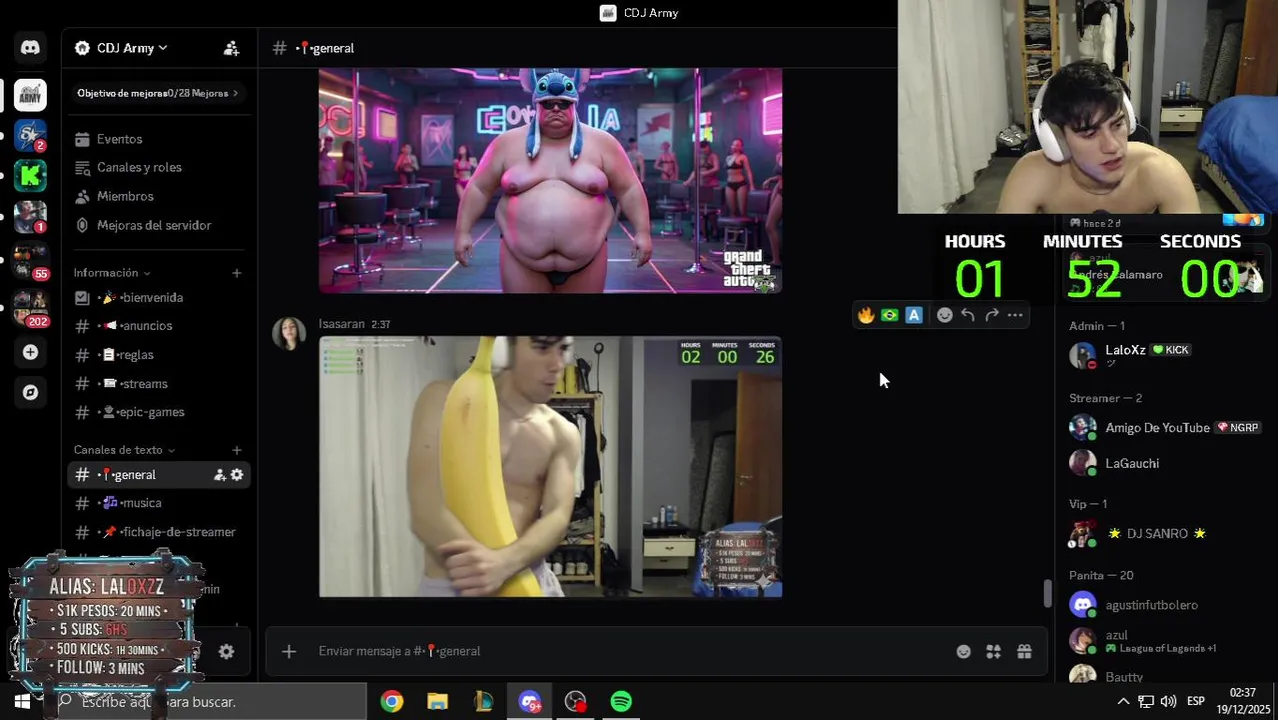Open the green K server icon

(x=30, y=176)
